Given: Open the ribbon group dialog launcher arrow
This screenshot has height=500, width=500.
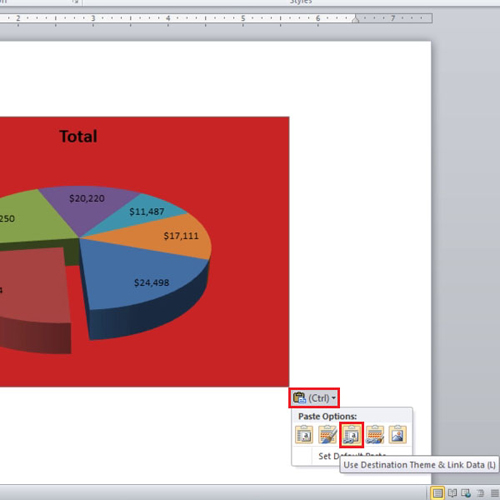Looking at the screenshot, I should [x=76, y=2].
